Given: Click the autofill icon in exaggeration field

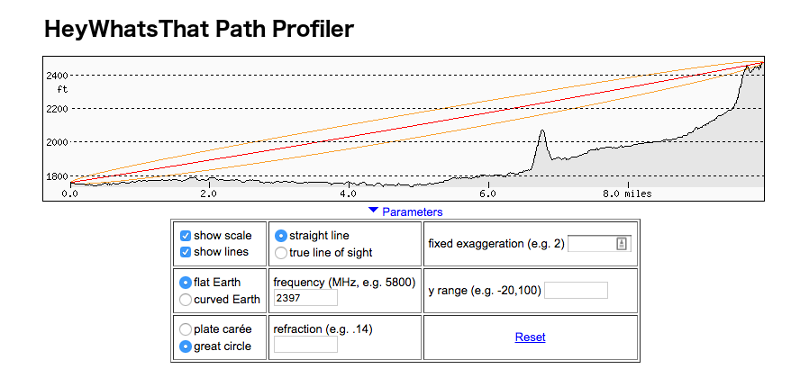Looking at the screenshot, I should (x=621, y=244).
